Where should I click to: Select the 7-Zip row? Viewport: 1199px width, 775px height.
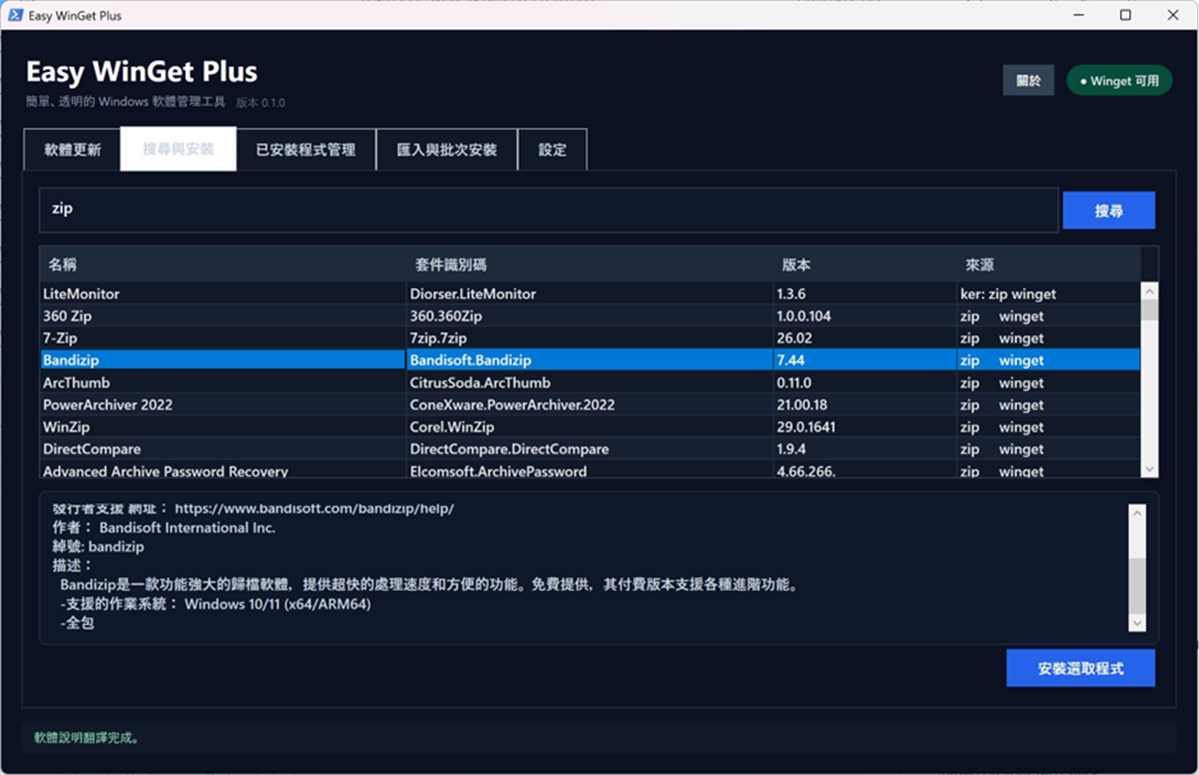point(590,338)
